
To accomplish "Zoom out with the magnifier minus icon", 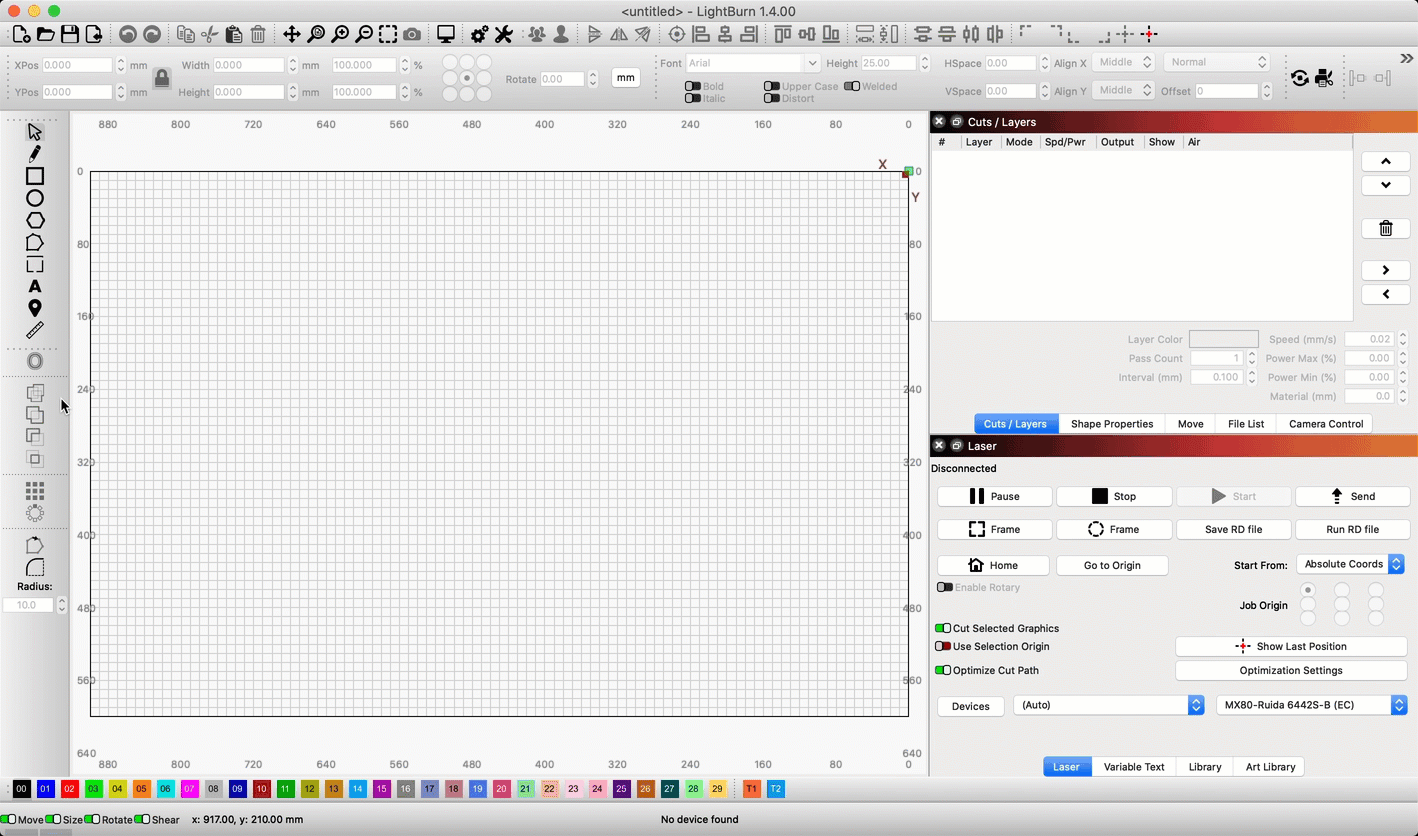I will pyautogui.click(x=364, y=34).
